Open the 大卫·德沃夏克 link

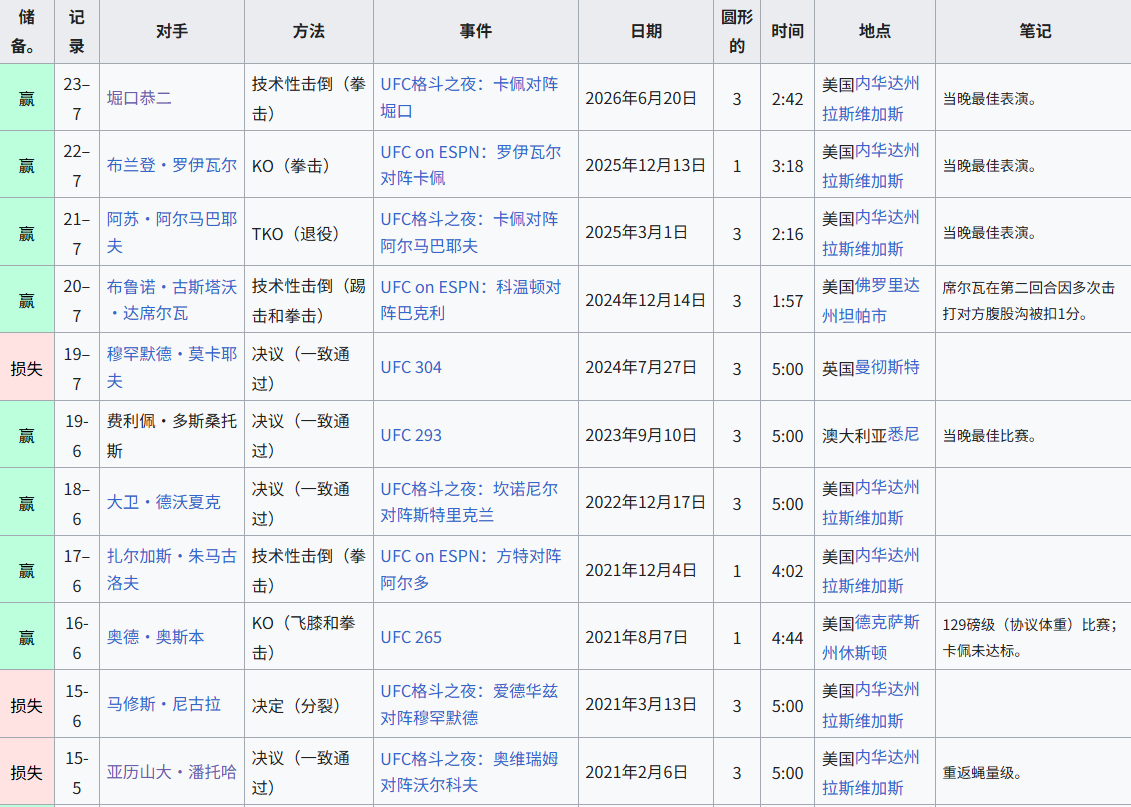pyautogui.click(x=164, y=502)
